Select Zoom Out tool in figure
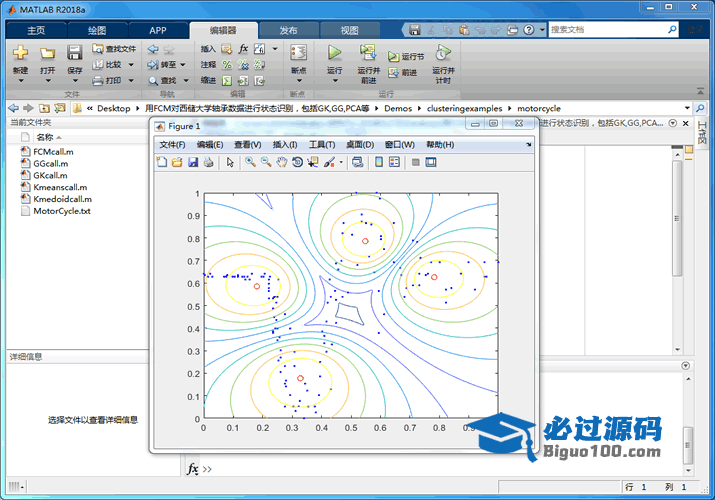This screenshot has height=500, width=715. [266, 162]
